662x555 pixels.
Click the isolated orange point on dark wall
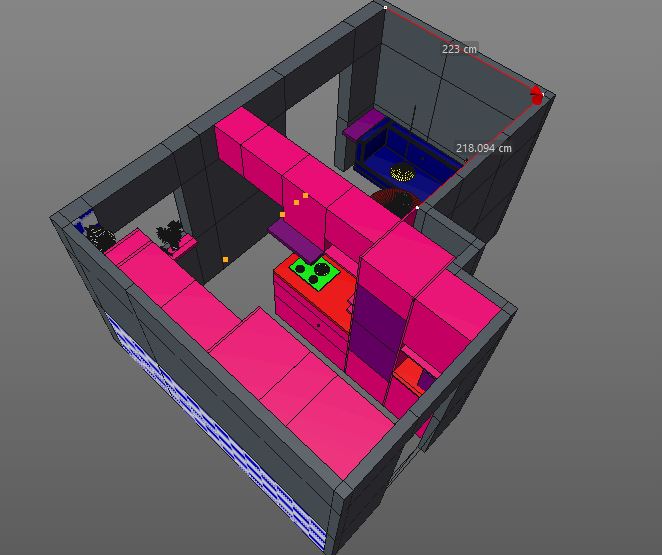[x=226, y=259]
